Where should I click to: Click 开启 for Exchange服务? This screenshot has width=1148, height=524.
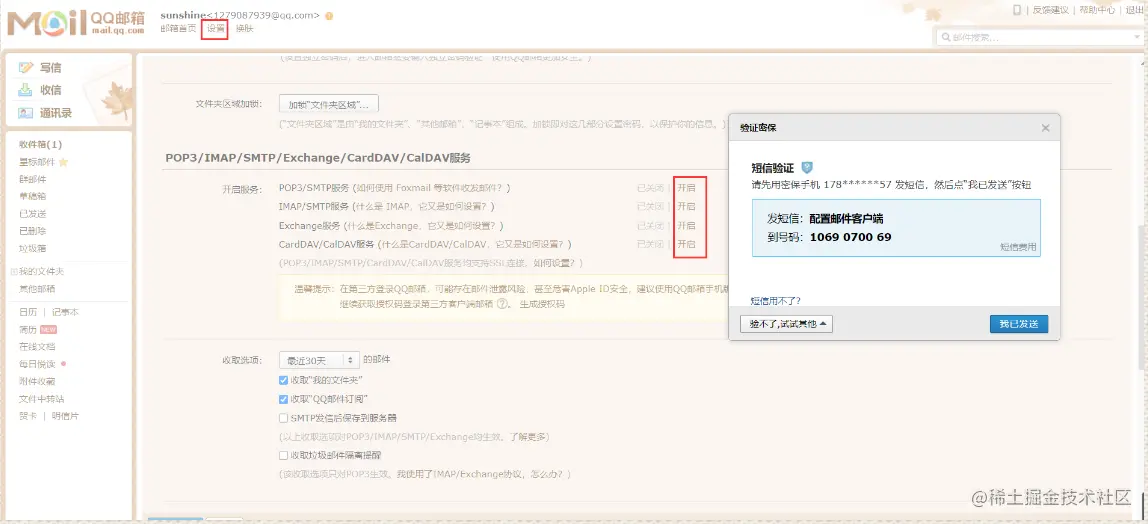click(x=686, y=225)
